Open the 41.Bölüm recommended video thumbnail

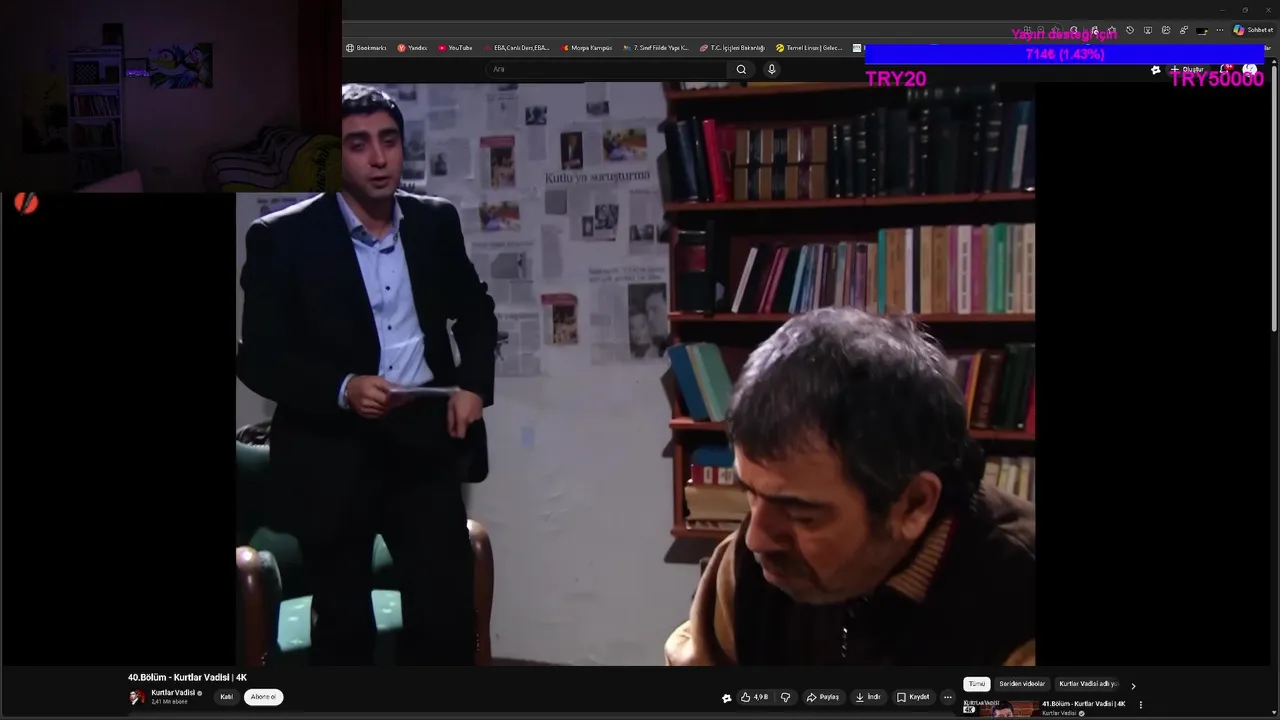point(999,708)
